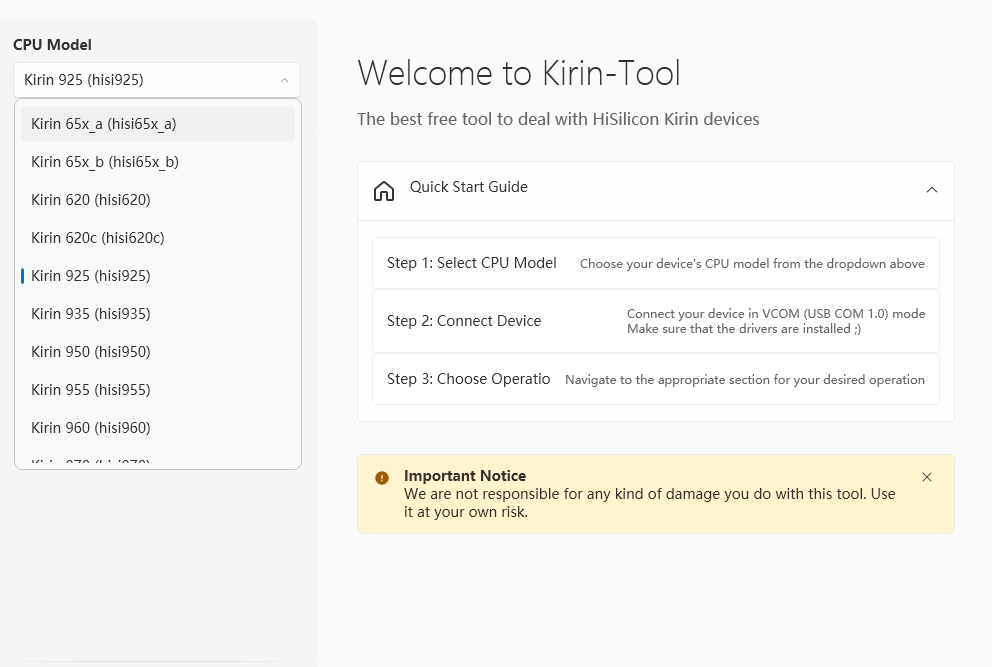Pick Kirin 950 (hisi950) option
This screenshot has width=992, height=667.
pos(158,352)
